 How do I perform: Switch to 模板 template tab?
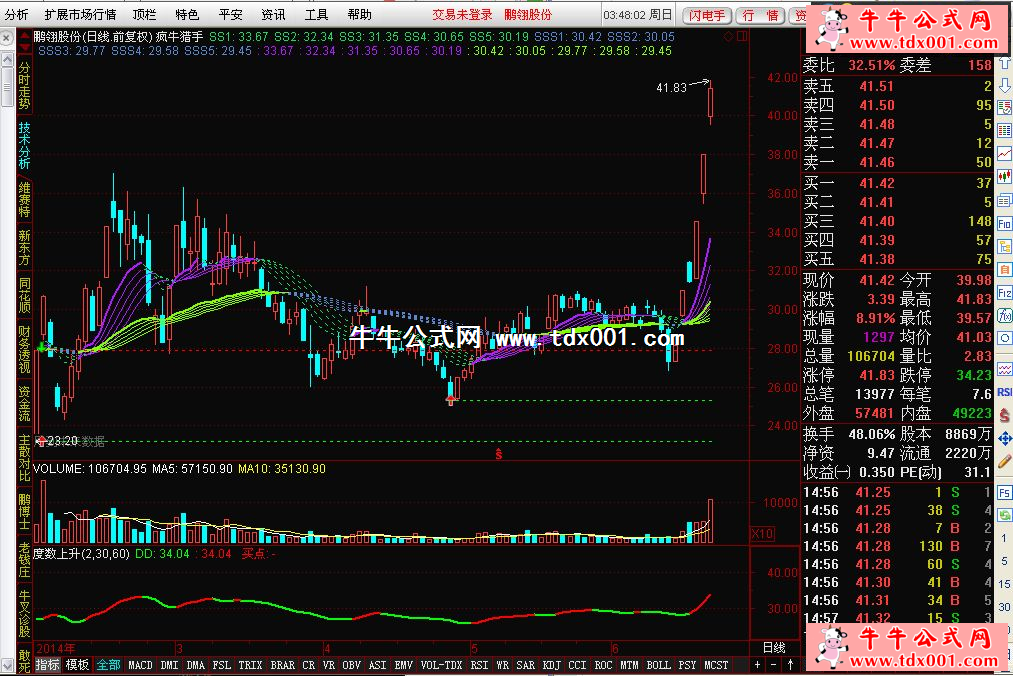click(78, 665)
